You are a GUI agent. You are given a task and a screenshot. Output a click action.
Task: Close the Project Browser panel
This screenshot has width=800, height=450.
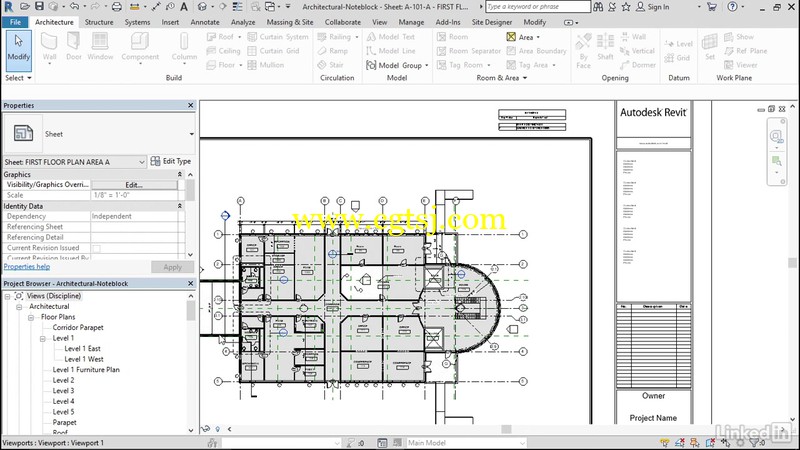[x=191, y=283]
